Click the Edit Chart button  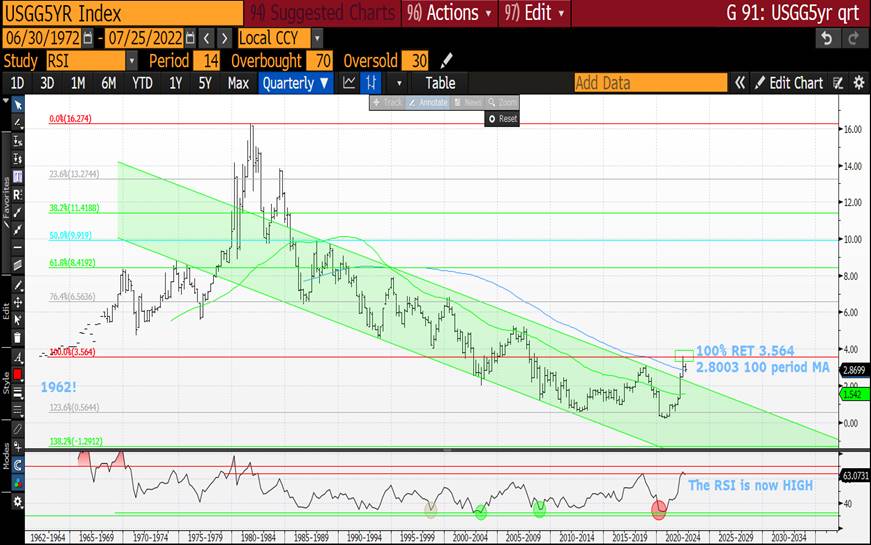click(x=789, y=83)
